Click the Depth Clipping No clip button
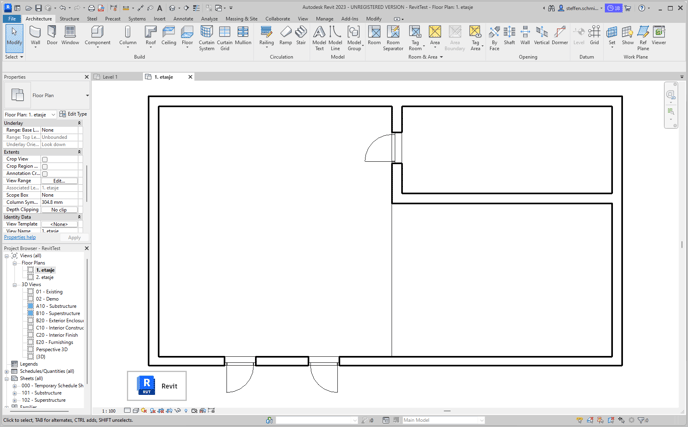This screenshot has height=427, width=688. 59,210
